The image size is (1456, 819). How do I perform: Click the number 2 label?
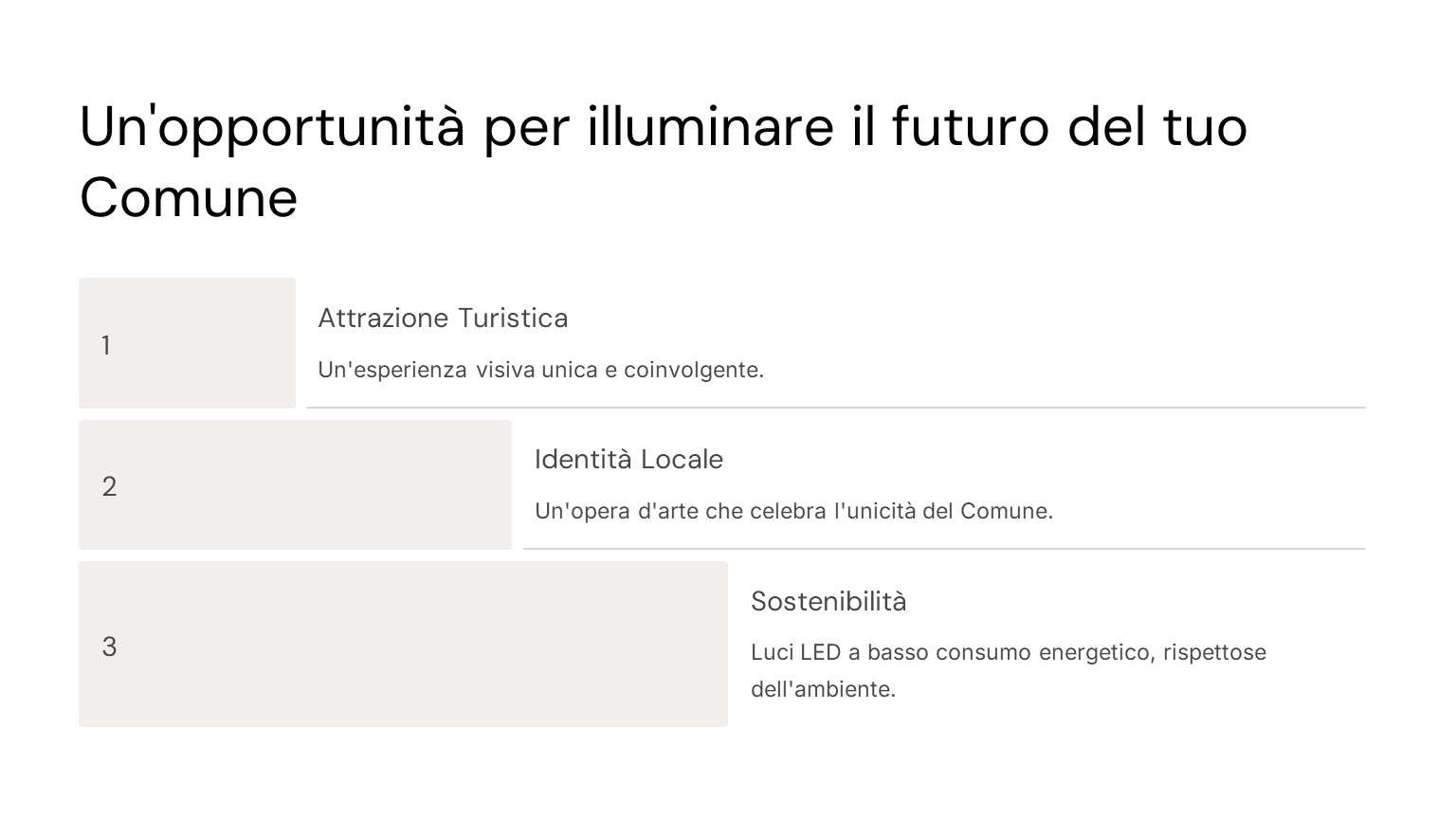tap(109, 486)
